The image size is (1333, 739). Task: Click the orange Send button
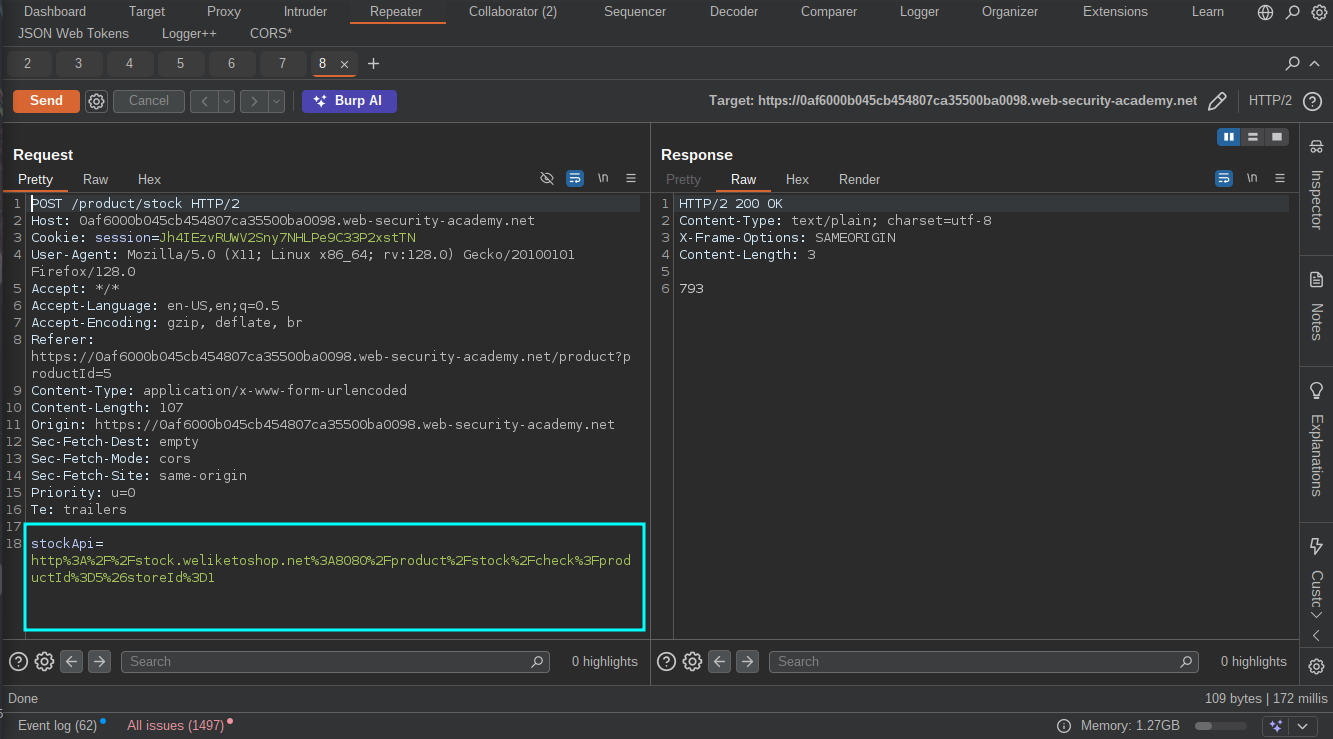coord(46,101)
